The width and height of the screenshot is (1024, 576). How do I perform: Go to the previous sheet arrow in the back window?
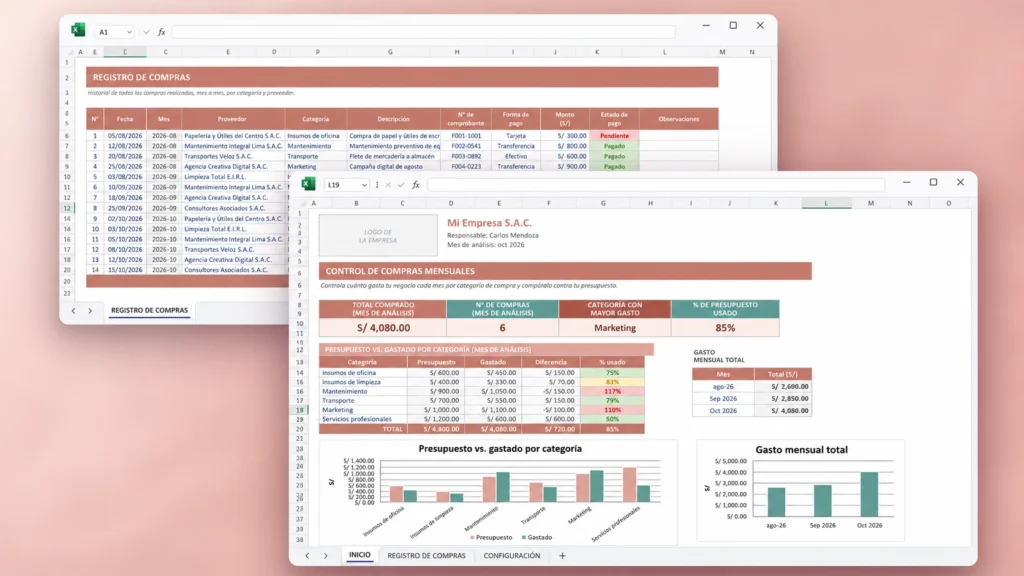73,311
